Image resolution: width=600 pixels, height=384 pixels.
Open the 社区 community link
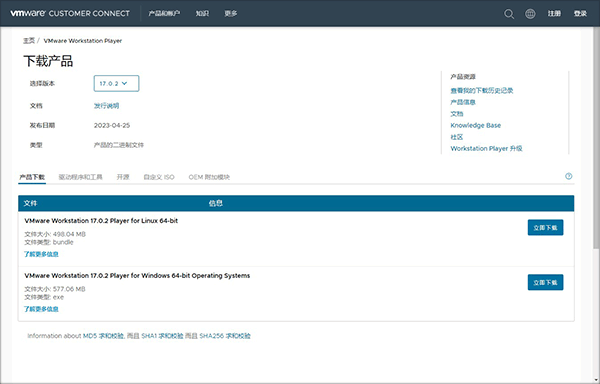point(457,137)
